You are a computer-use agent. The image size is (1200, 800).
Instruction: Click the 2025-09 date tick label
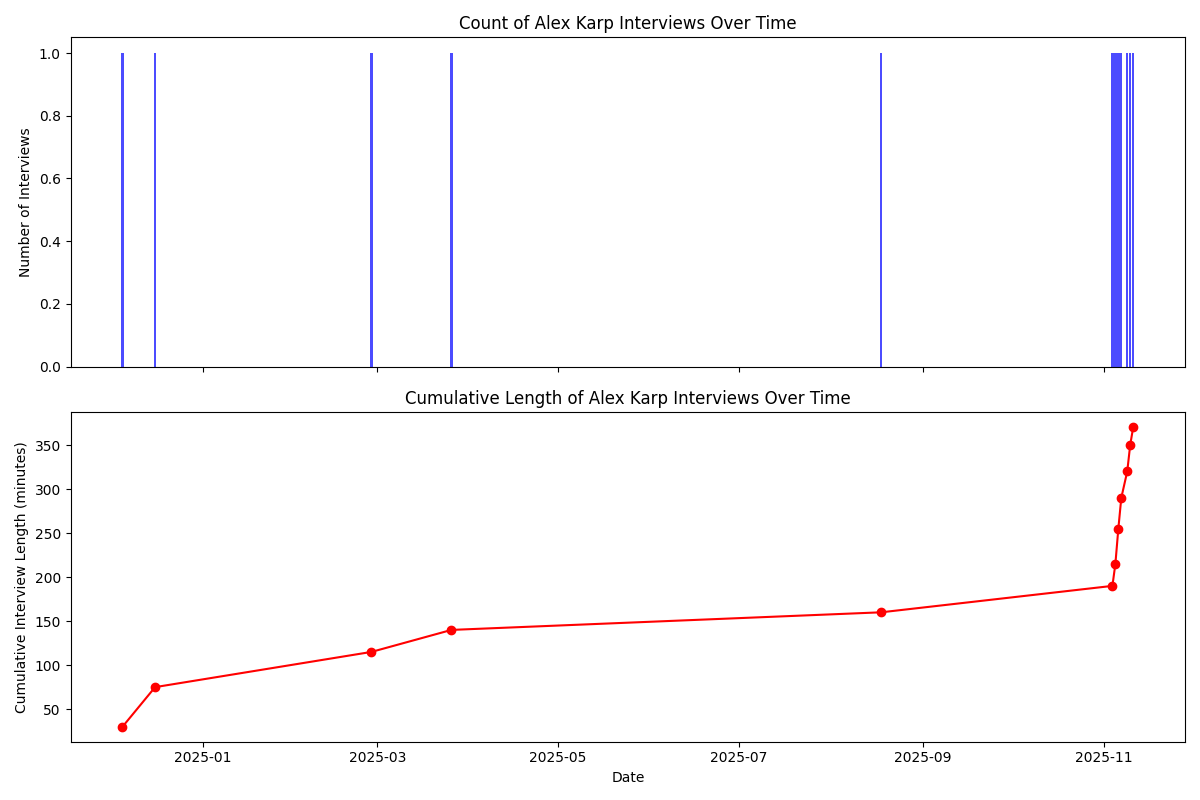coord(923,757)
